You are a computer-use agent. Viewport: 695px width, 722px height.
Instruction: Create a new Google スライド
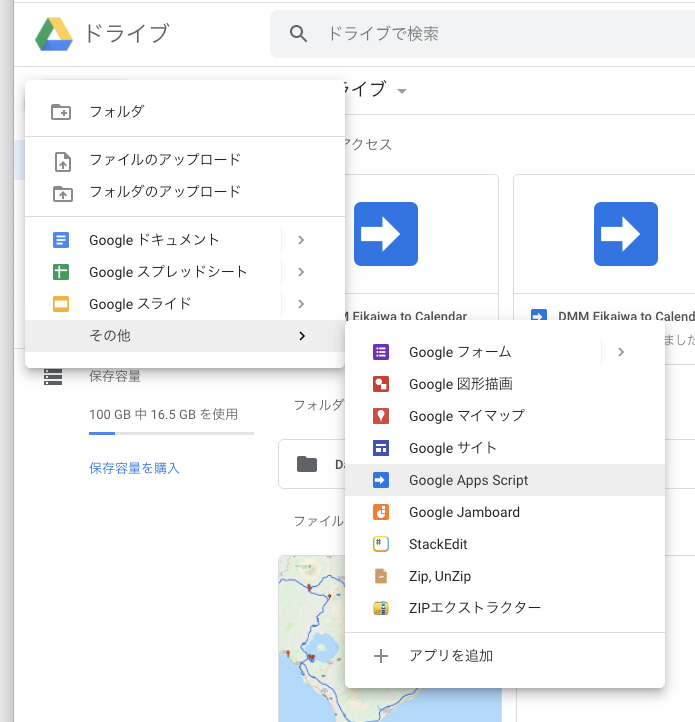pyautogui.click(x=153, y=304)
